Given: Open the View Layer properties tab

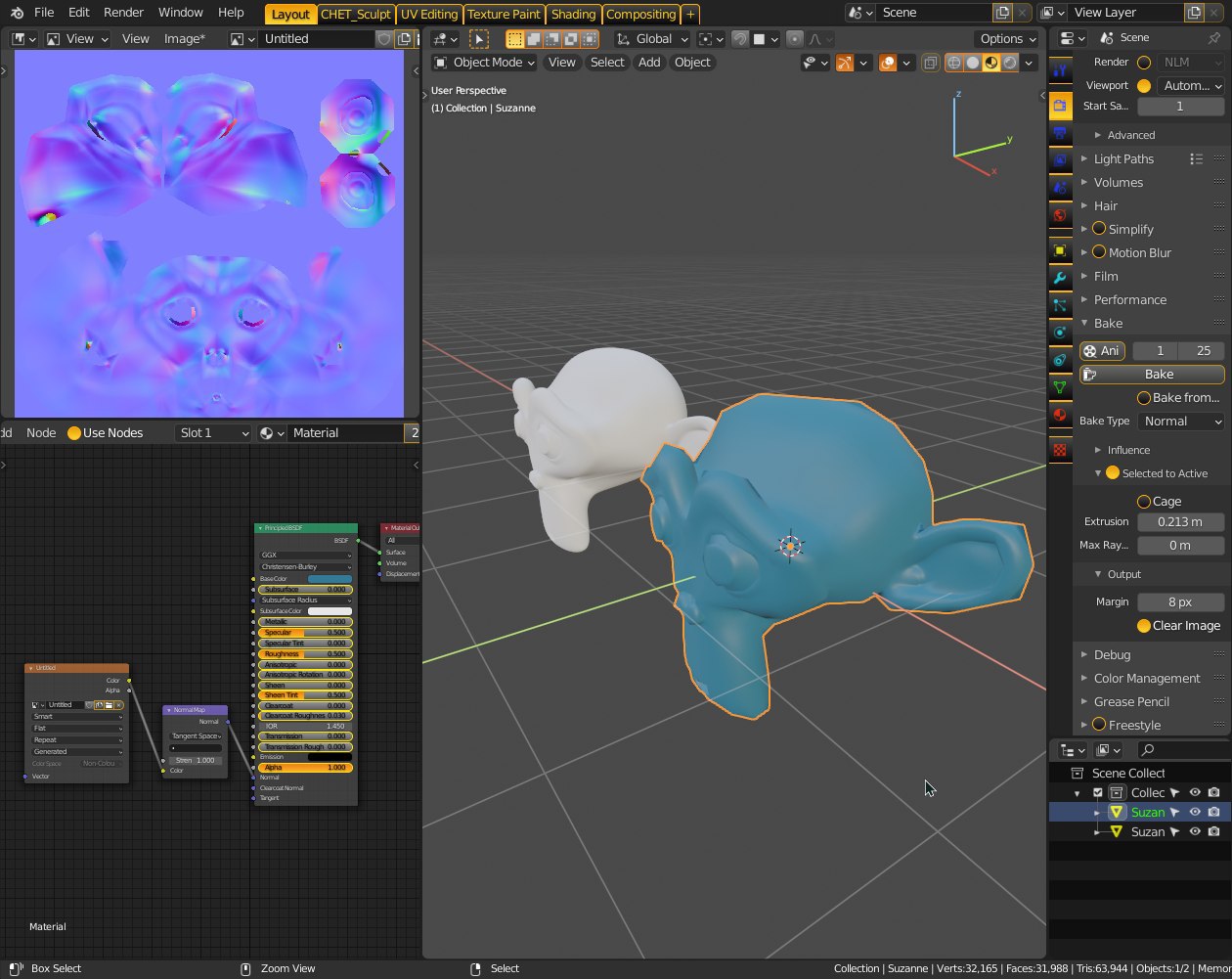Looking at the screenshot, I should tap(1060, 159).
